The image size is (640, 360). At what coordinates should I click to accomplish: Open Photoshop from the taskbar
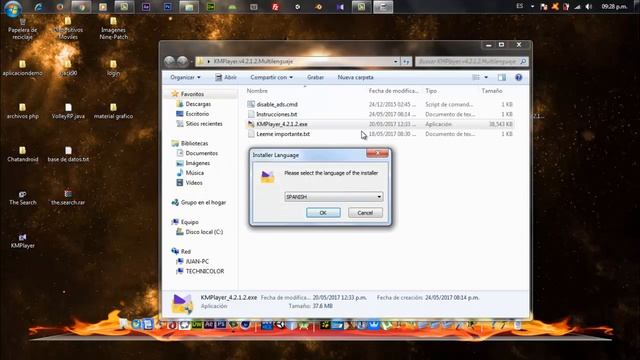(x=167, y=7)
